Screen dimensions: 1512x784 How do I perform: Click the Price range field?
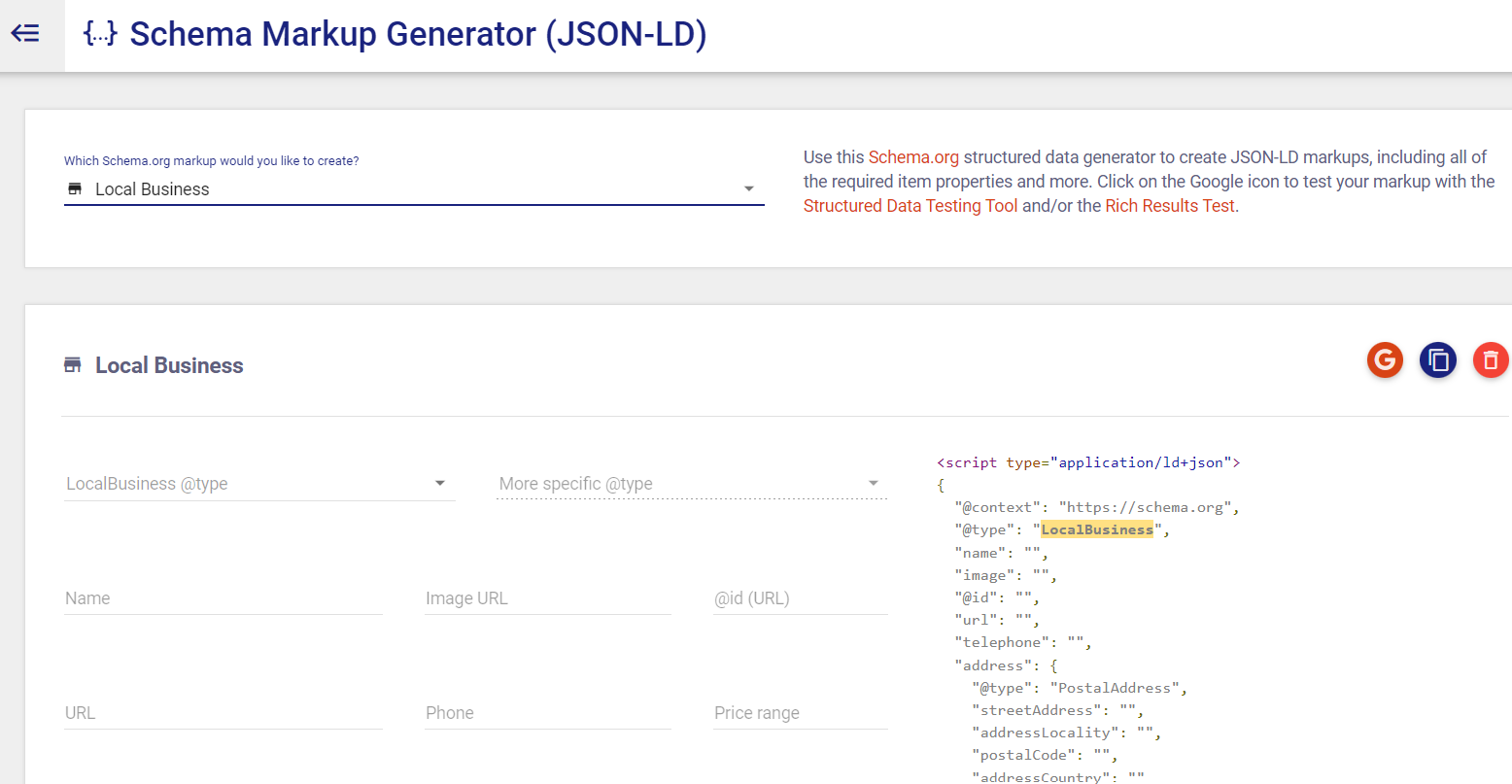click(800, 713)
